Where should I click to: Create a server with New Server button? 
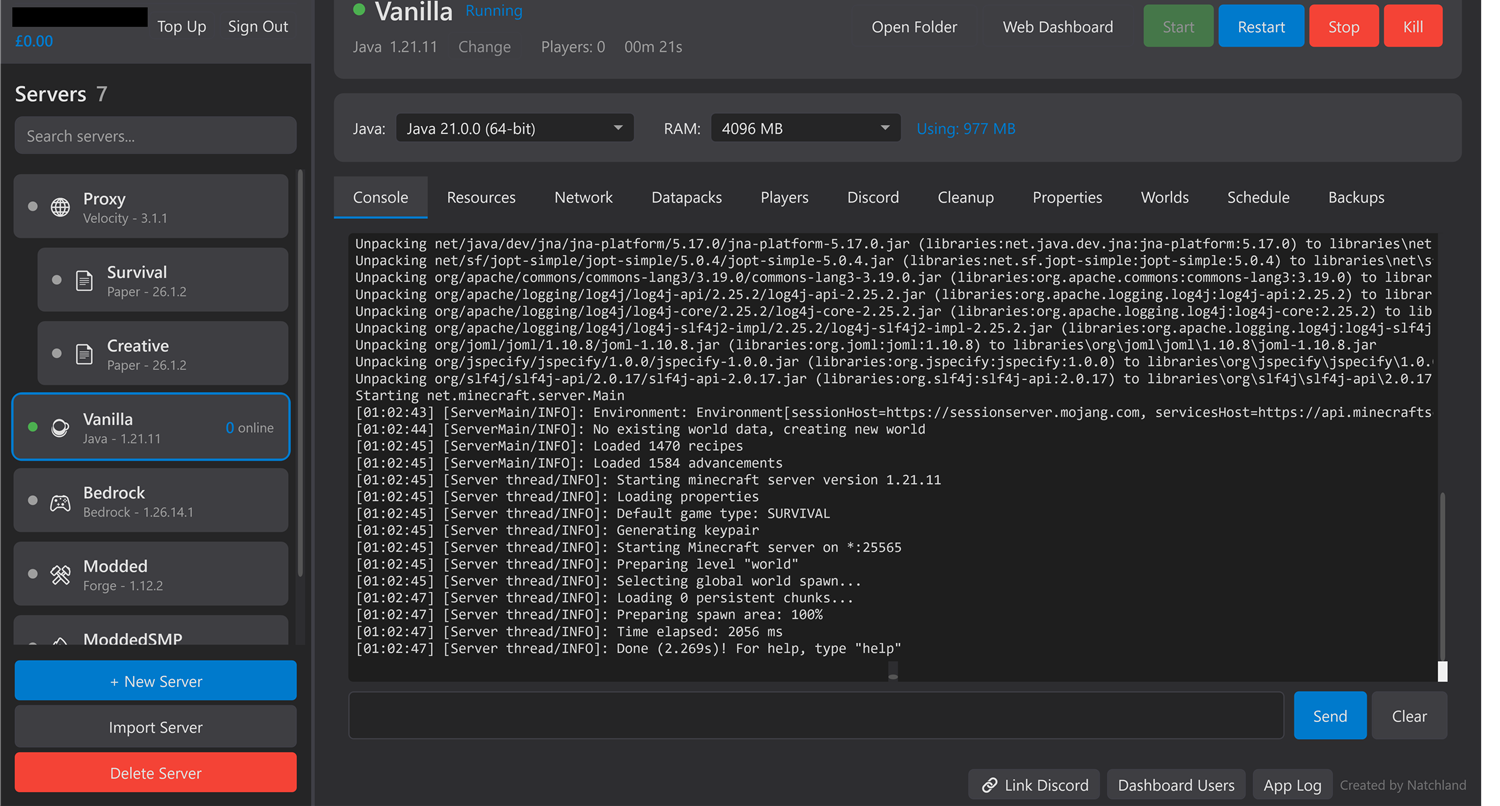coord(155,681)
